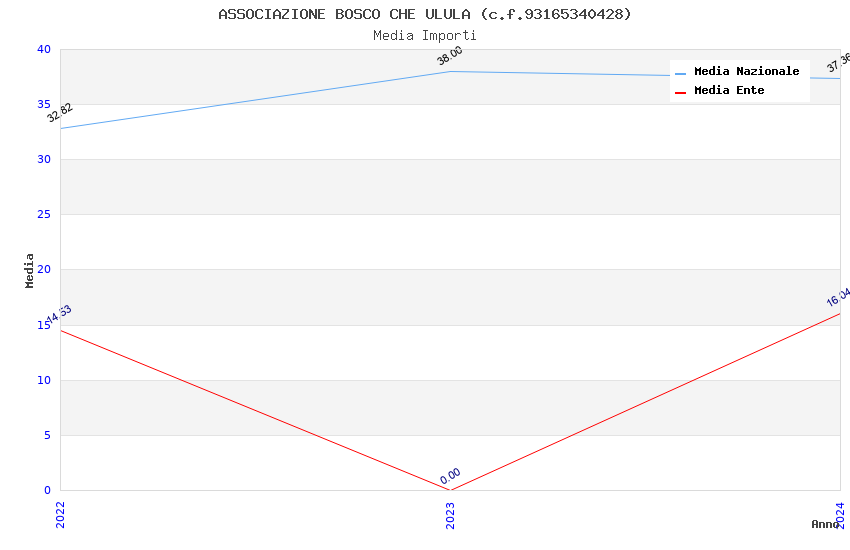Click the 32.82 data label

pyautogui.click(x=60, y=113)
